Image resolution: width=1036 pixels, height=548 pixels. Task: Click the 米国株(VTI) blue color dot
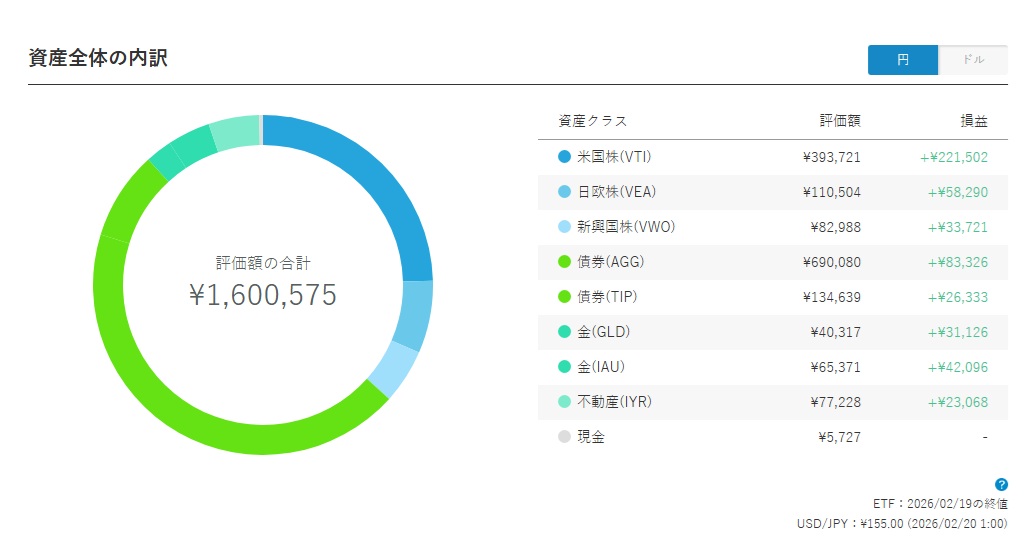click(x=565, y=157)
